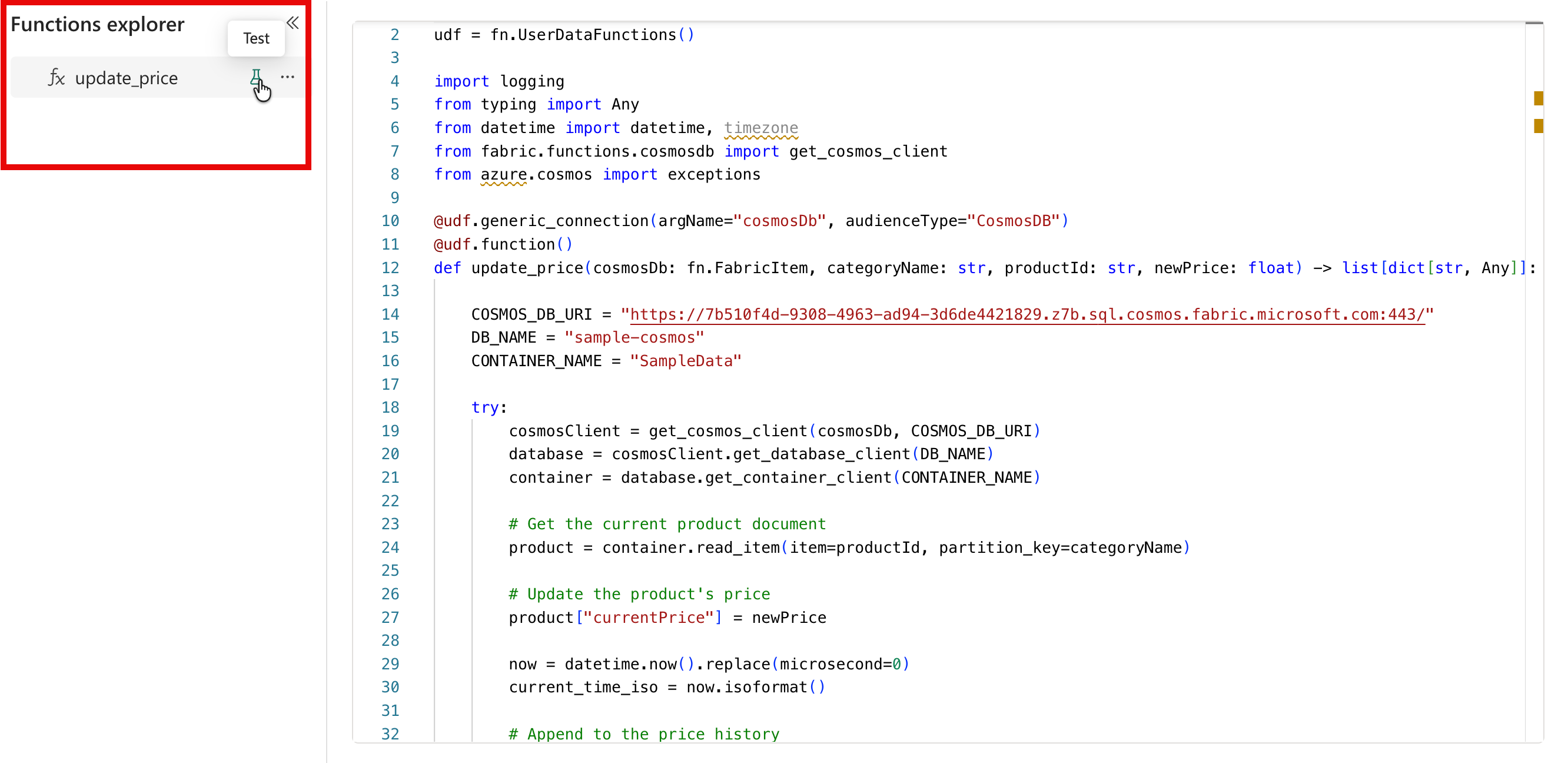Screen dimensions: 1568x763
Task: Click line number 12 in the gutter
Action: (x=390, y=268)
